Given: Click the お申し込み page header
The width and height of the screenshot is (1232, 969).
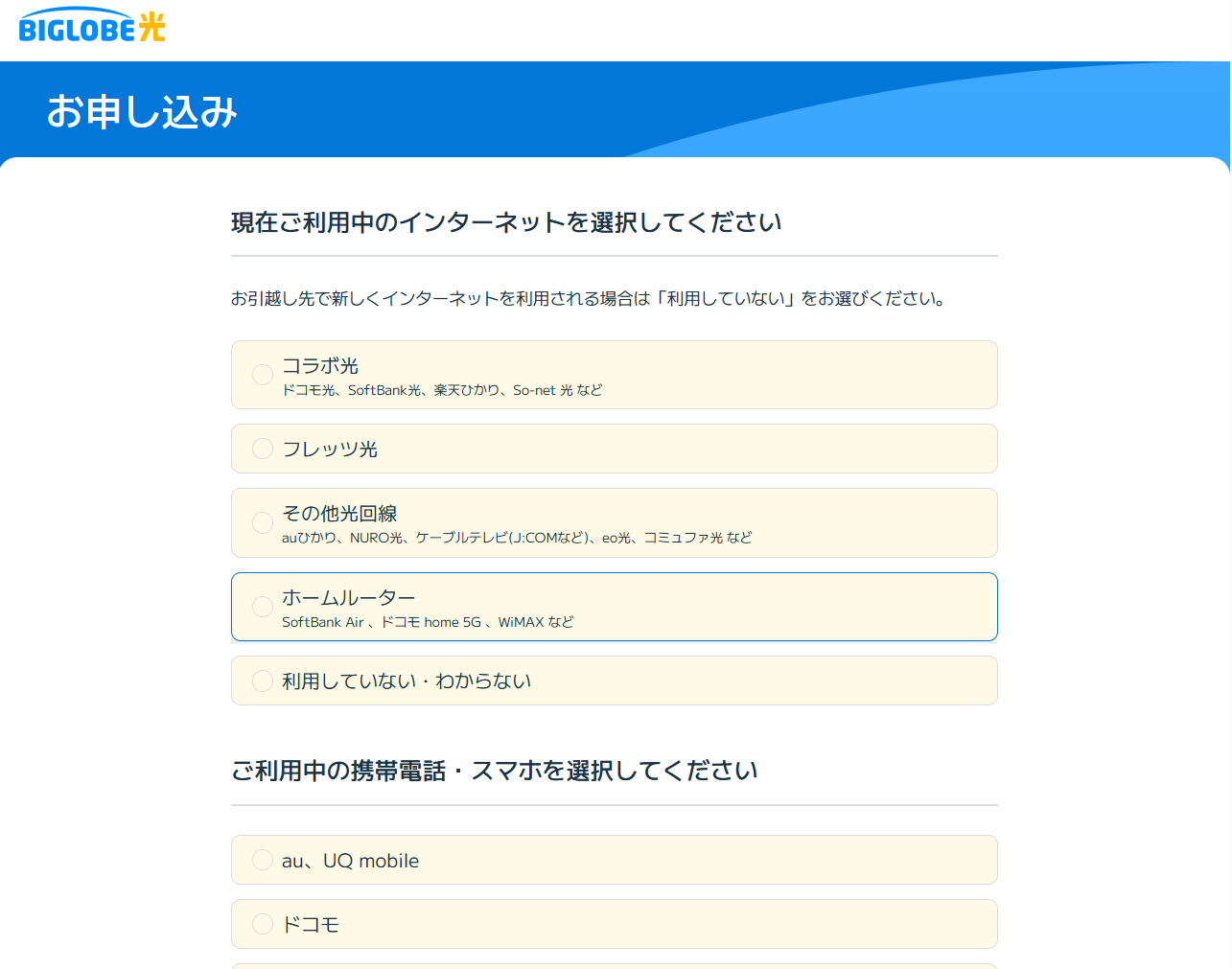Looking at the screenshot, I should 142,110.
